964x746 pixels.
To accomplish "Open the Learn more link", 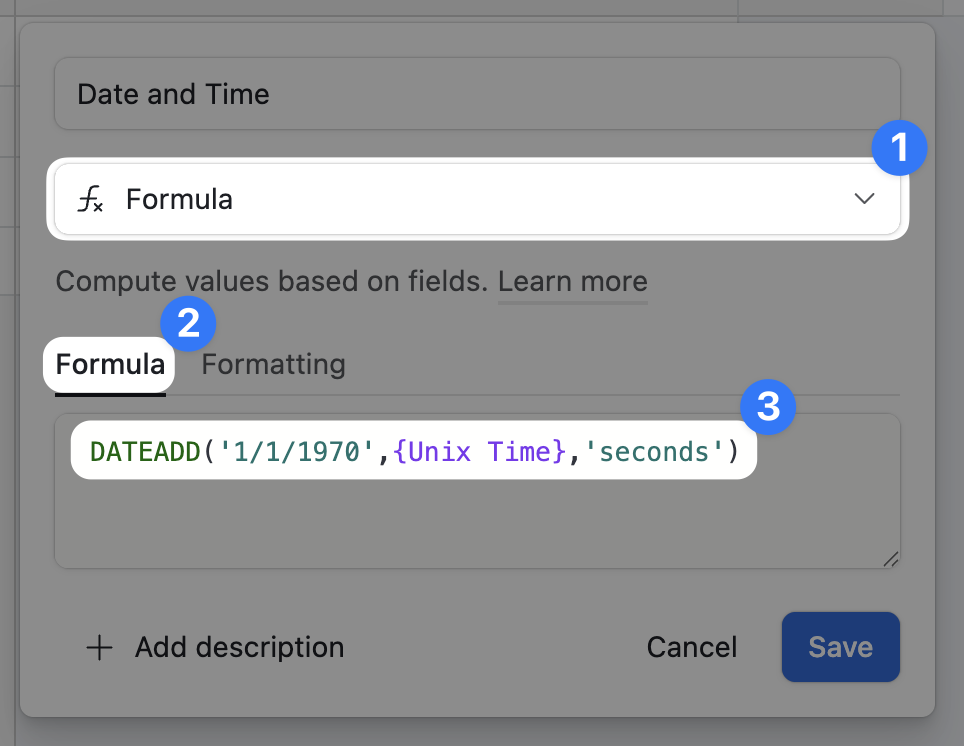I will tap(572, 281).
